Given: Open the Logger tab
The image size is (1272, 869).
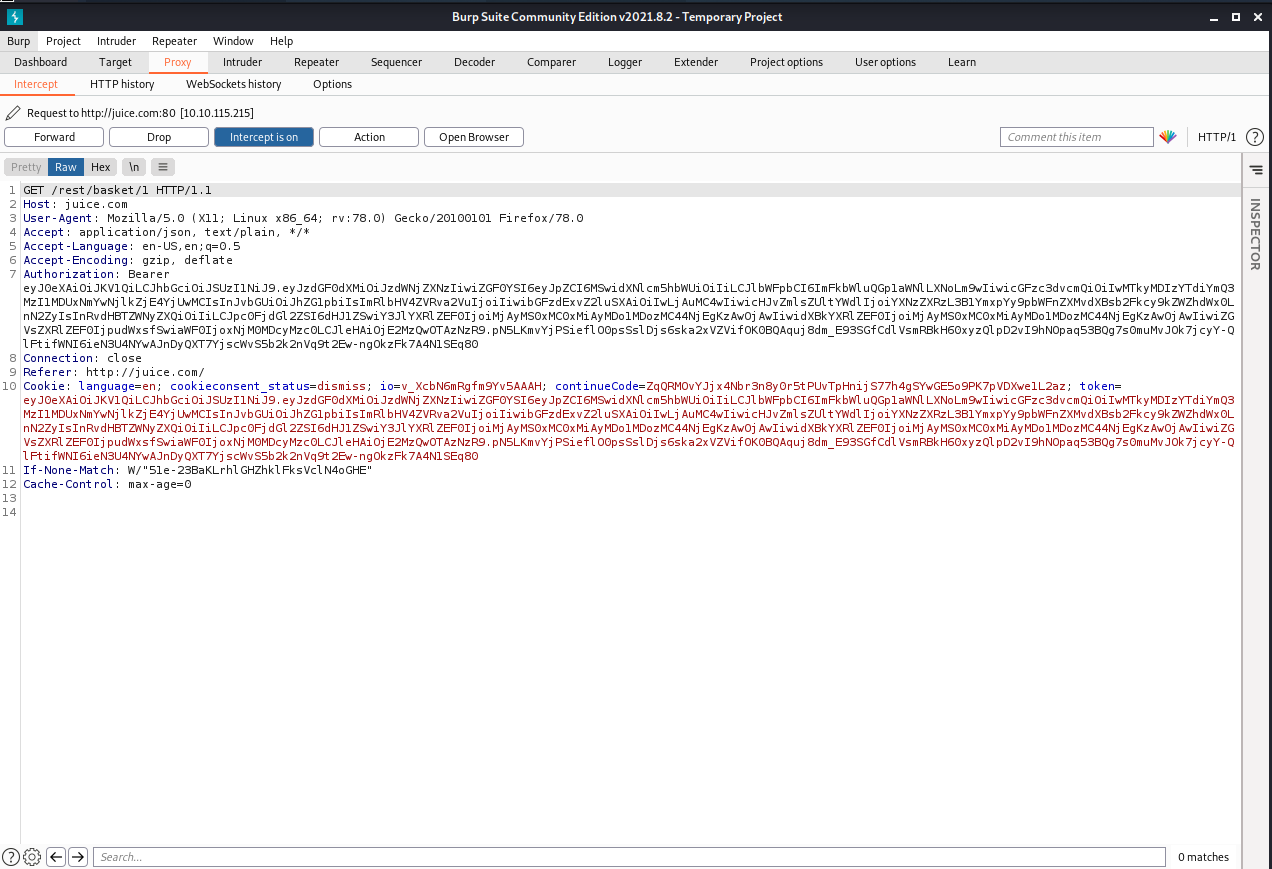Looking at the screenshot, I should point(625,62).
